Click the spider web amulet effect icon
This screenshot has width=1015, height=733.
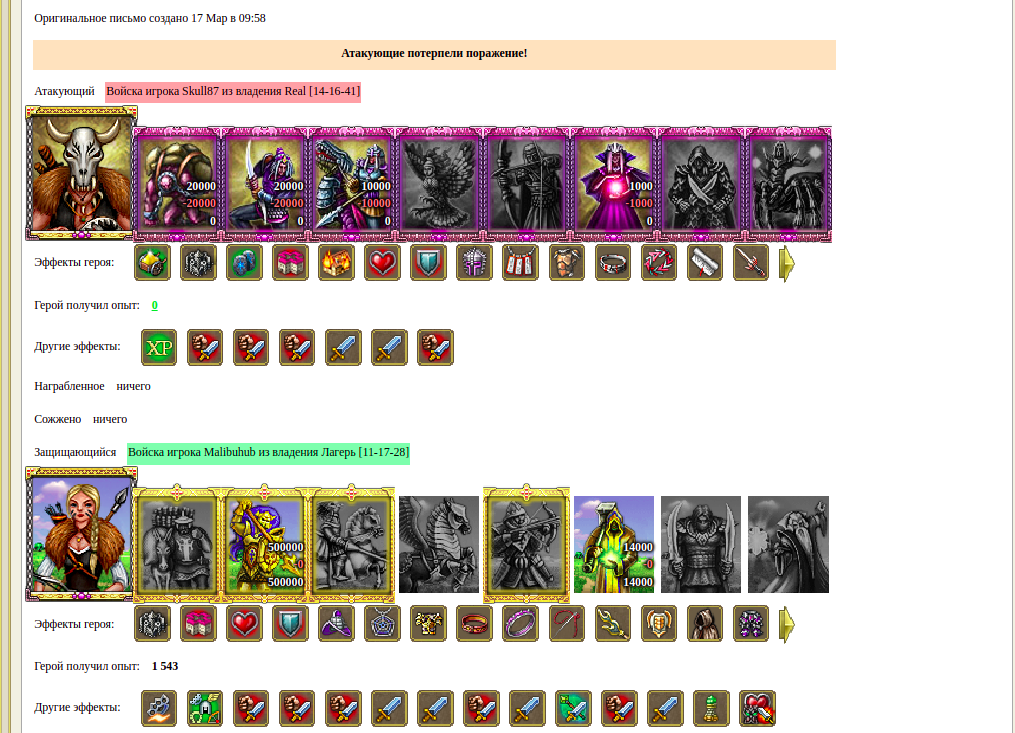(383, 624)
